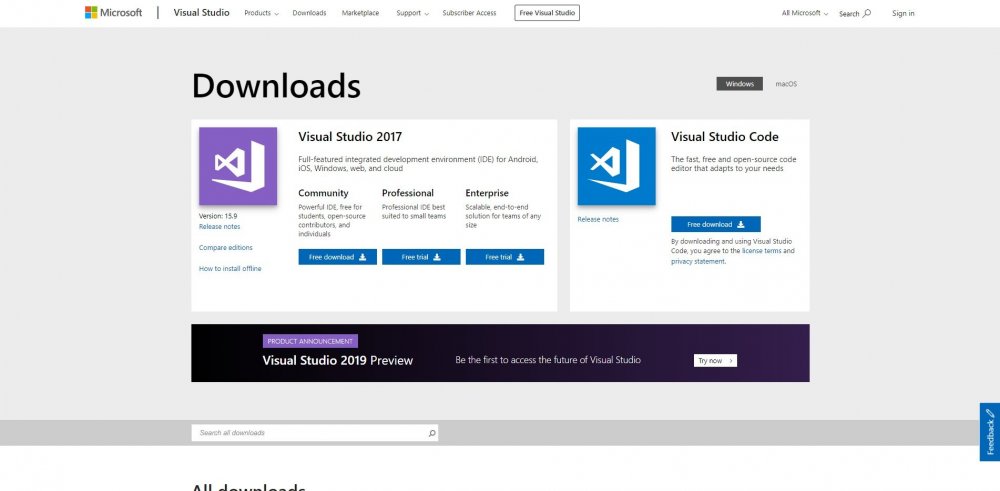Open the All Microsoft dropdown
The height and width of the screenshot is (491, 1000).
coord(805,13)
